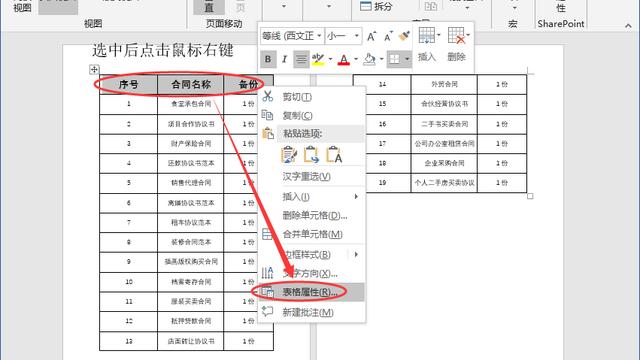This screenshot has width=640, height=360.
Task: Toggle italic in the mini toolbar
Action: tap(284, 60)
